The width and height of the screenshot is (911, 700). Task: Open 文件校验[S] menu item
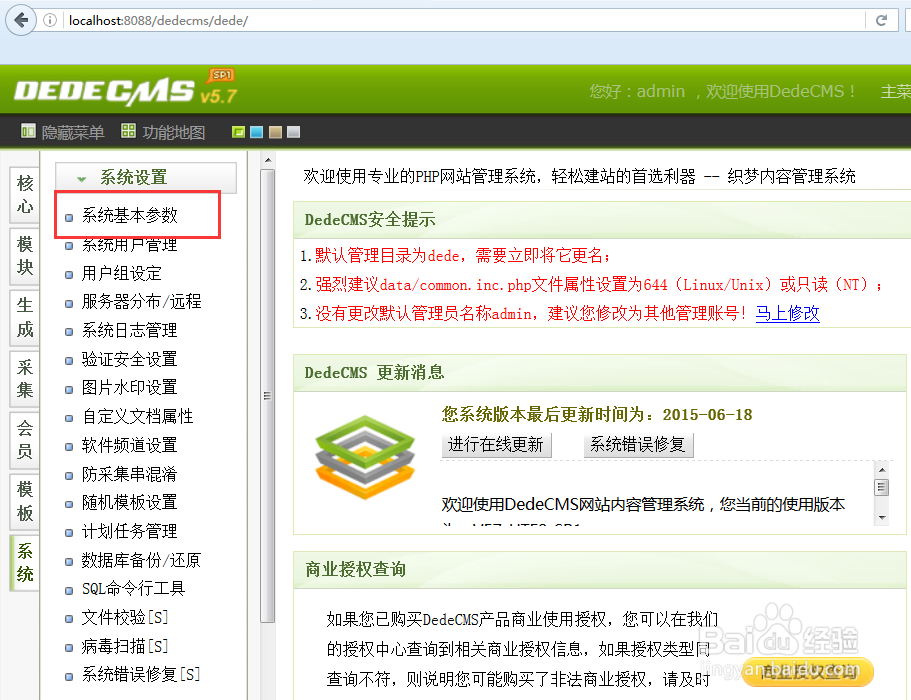pyautogui.click(x=125, y=618)
